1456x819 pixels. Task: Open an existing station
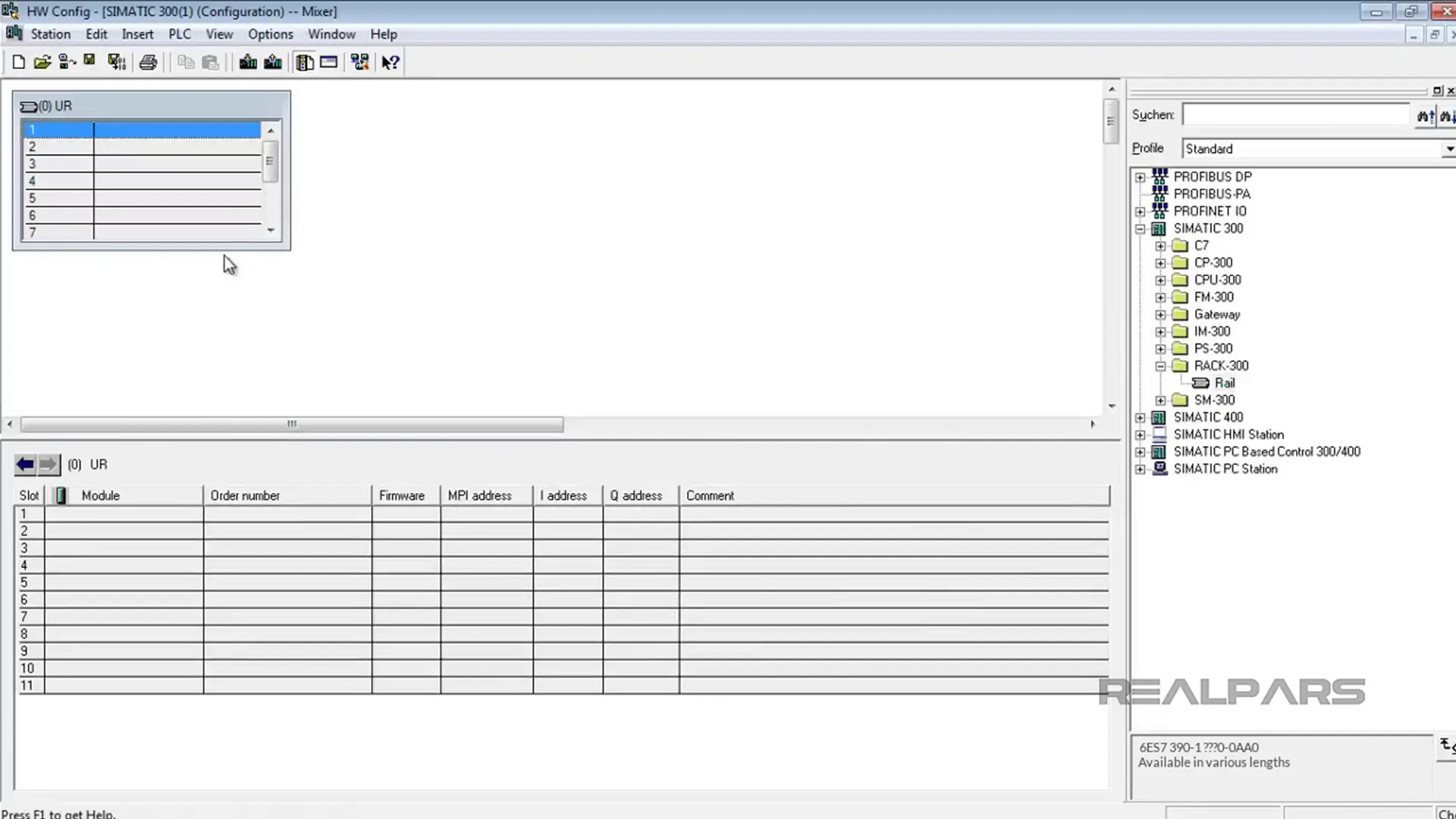42,61
